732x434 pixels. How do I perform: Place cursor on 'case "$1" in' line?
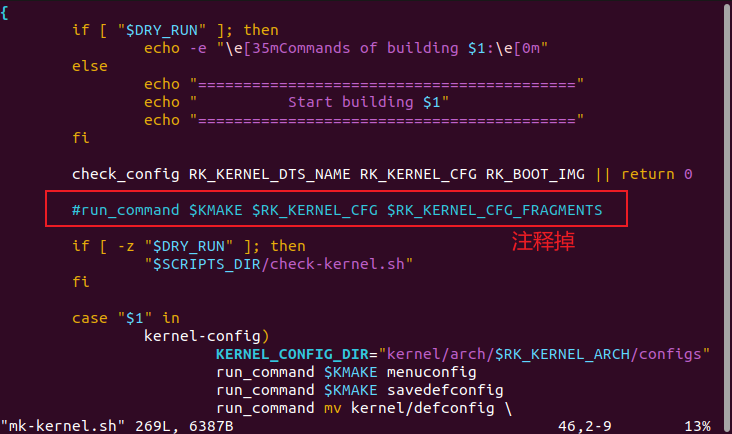[125, 318]
